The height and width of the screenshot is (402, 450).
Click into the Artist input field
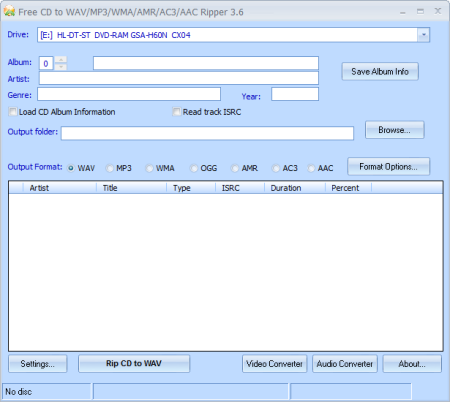(179, 78)
